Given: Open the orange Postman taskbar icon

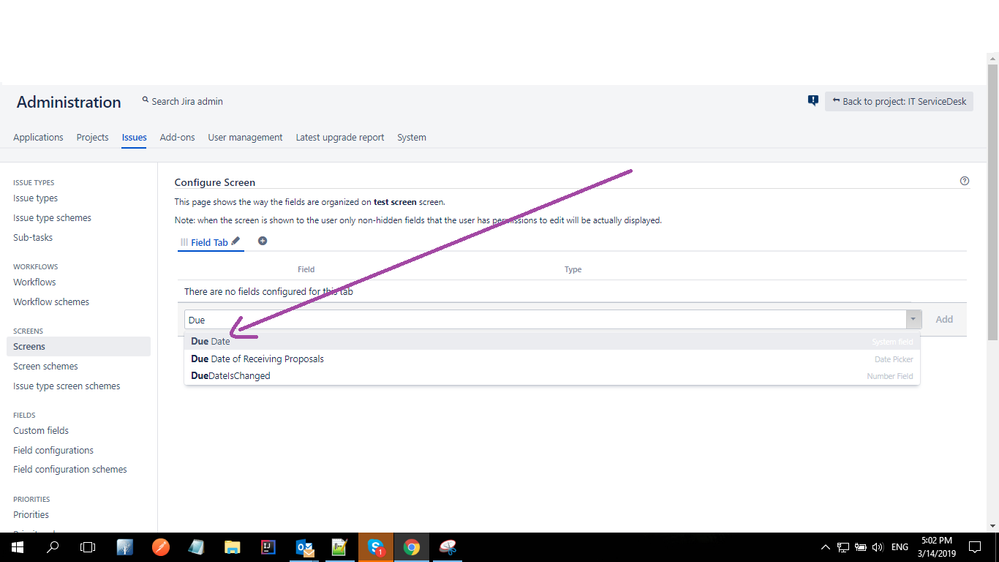Looking at the screenshot, I should [161, 547].
